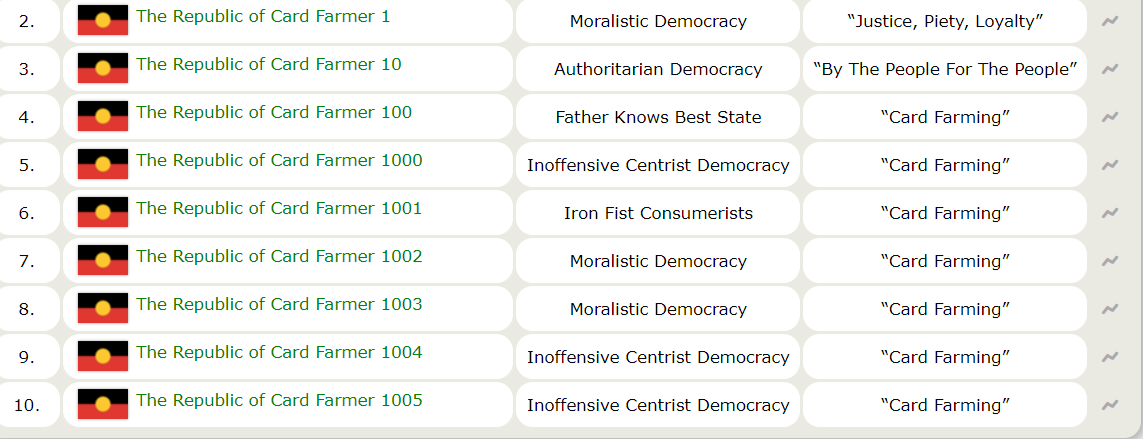Open The Republic of Card Farmer 1 link

263,16
